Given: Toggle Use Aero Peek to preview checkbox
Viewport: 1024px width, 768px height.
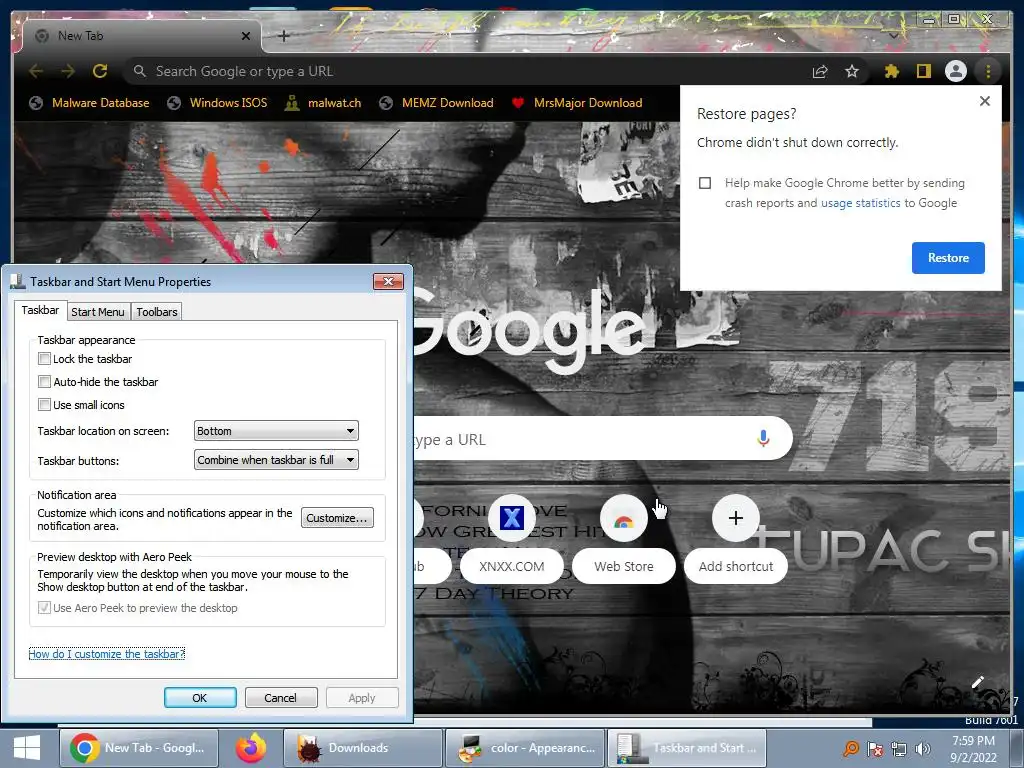Looking at the screenshot, I should [x=44, y=607].
